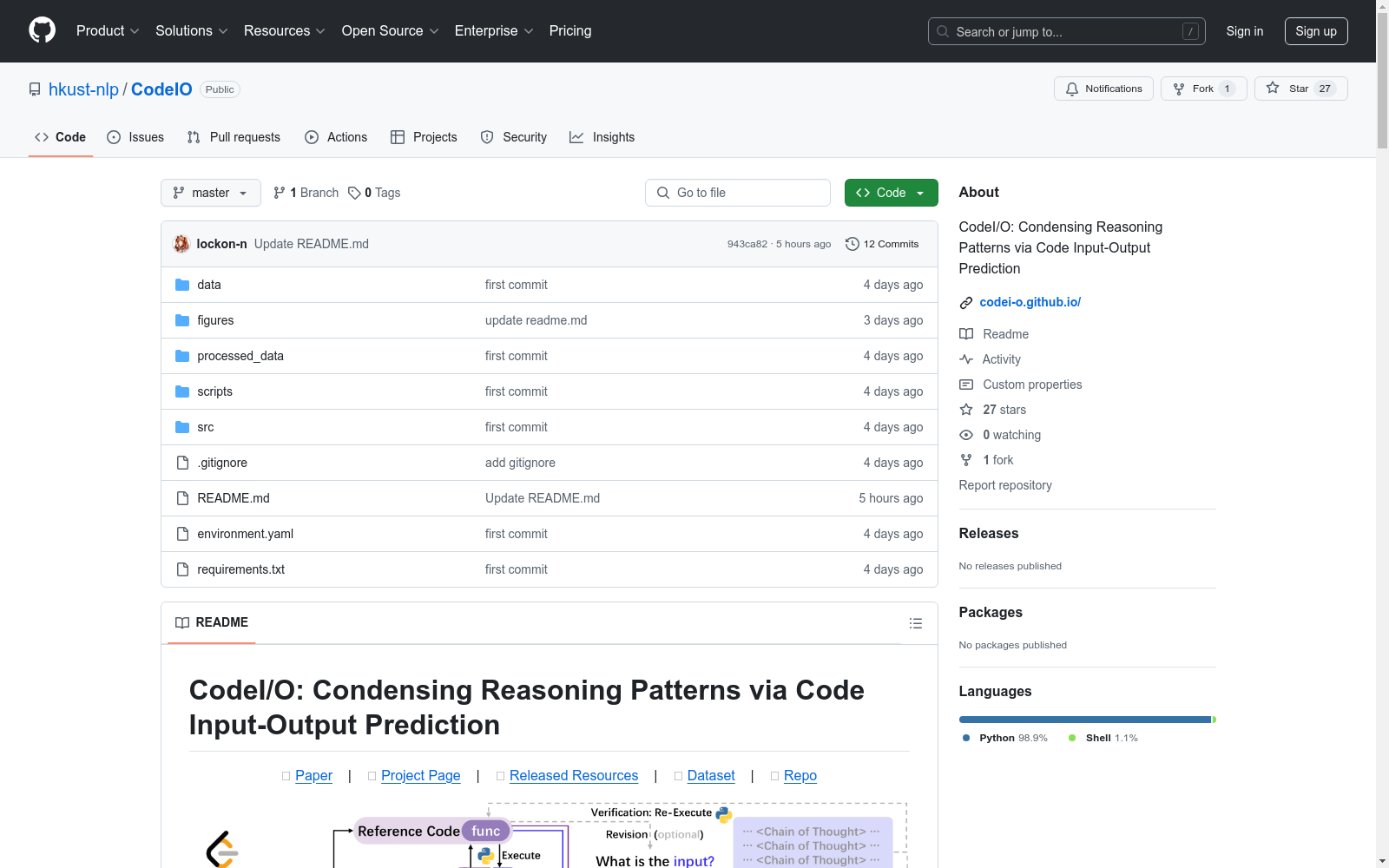This screenshot has height=868, width=1389.
Task: Switch to the Issues tab
Action: tap(135, 137)
